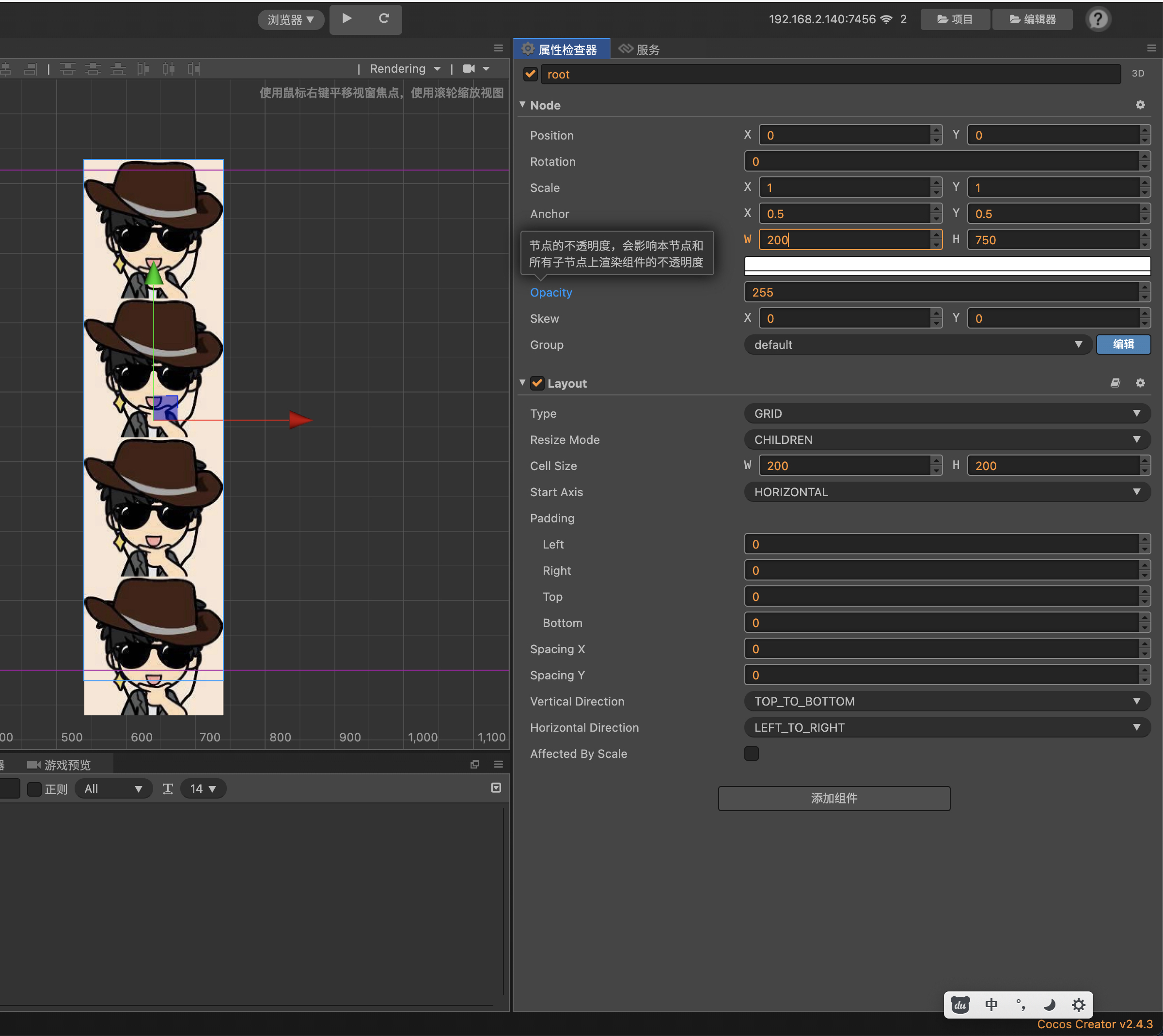
Task: Open Layout component help document icon
Action: tap(1115, 383)
